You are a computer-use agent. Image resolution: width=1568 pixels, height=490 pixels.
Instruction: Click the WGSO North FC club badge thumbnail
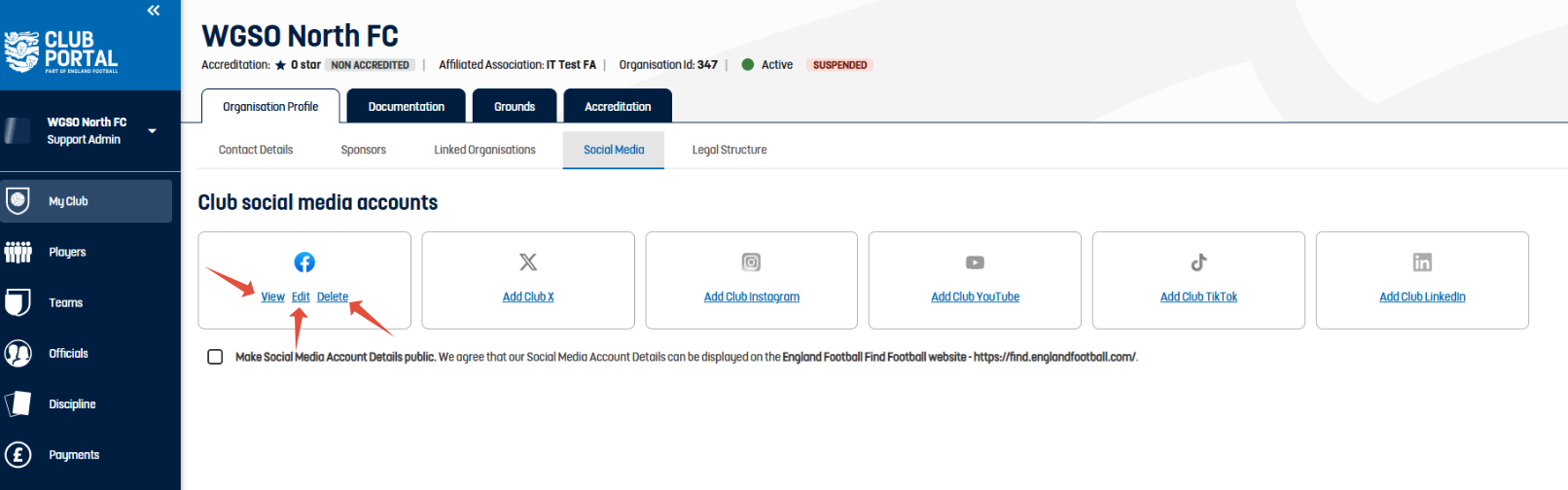[x=18, y=131]
